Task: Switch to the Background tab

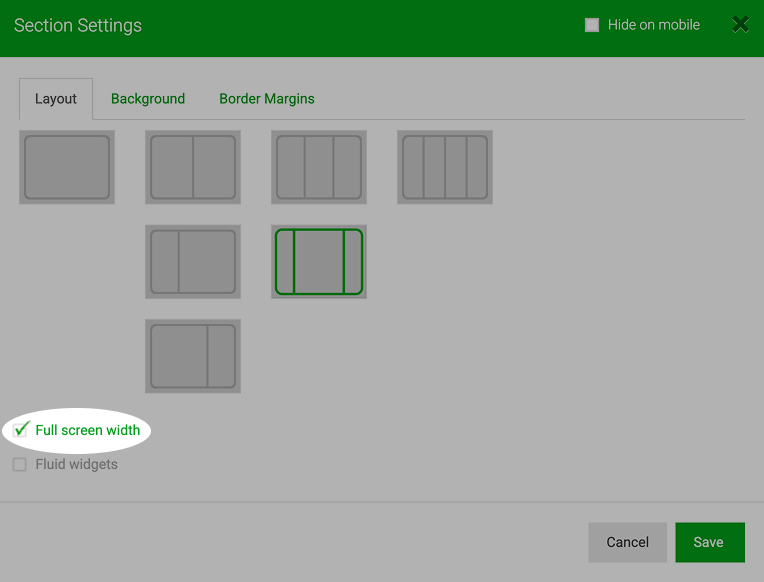Action: tap(148, 98)
